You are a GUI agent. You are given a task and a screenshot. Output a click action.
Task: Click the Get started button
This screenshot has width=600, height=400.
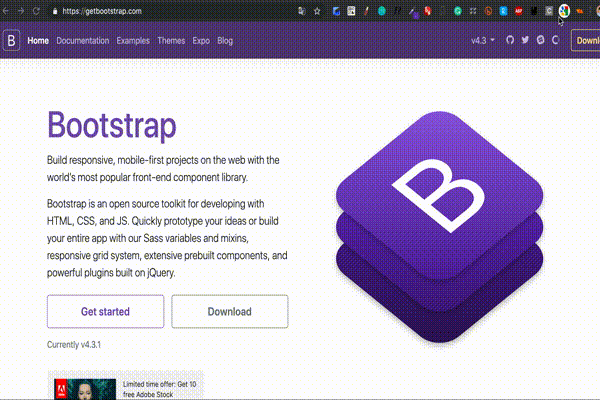(x=105, y=311)
